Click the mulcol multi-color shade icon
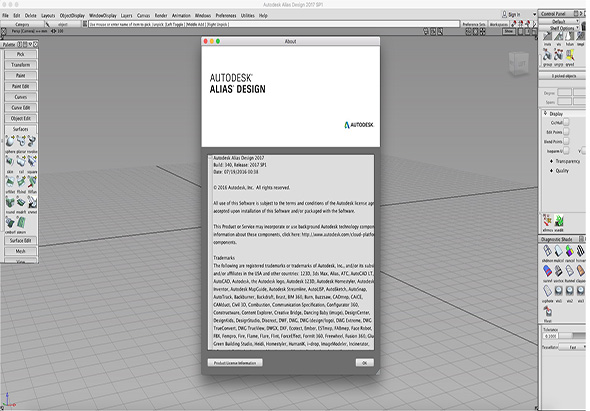 [558, 251]
